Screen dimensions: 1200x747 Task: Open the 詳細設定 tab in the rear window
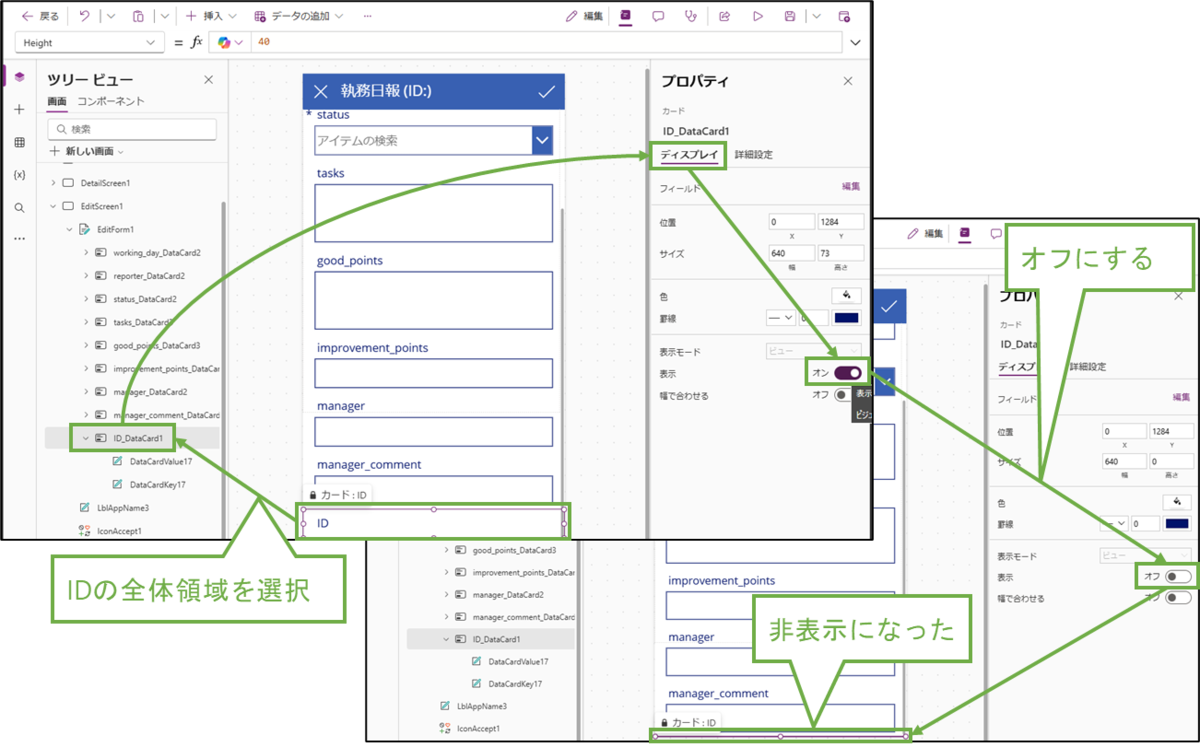click(x=1087, y=367)
